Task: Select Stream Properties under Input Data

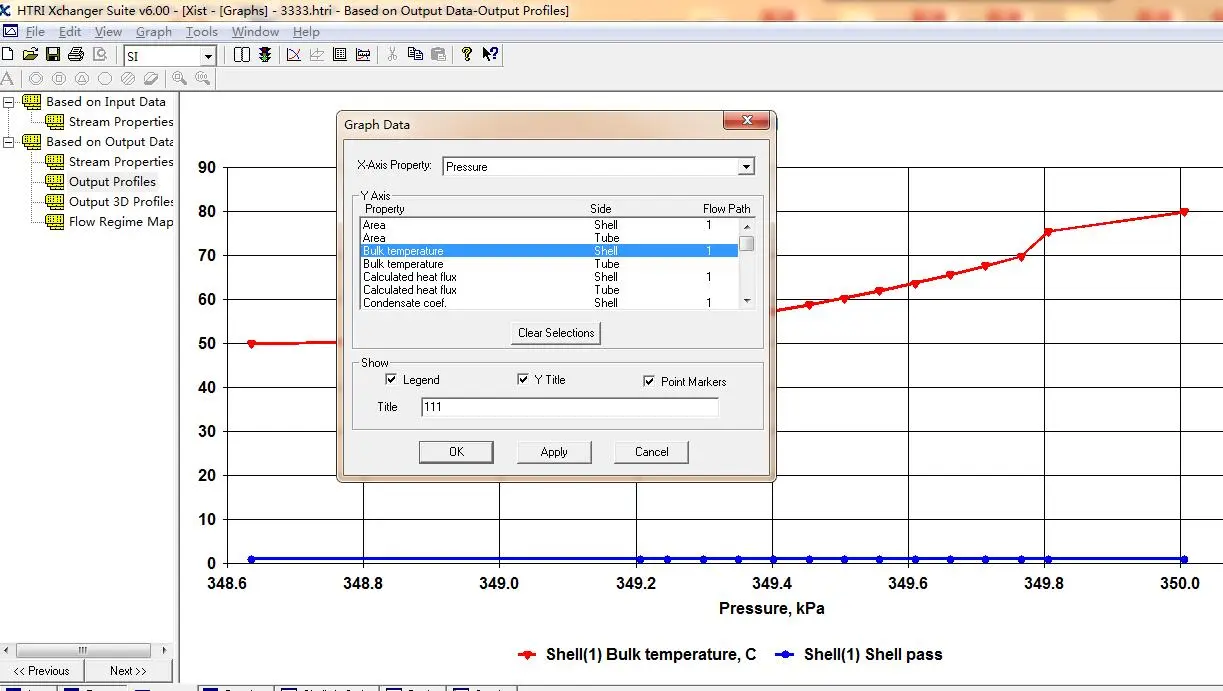Action: [x=121, y=122]
